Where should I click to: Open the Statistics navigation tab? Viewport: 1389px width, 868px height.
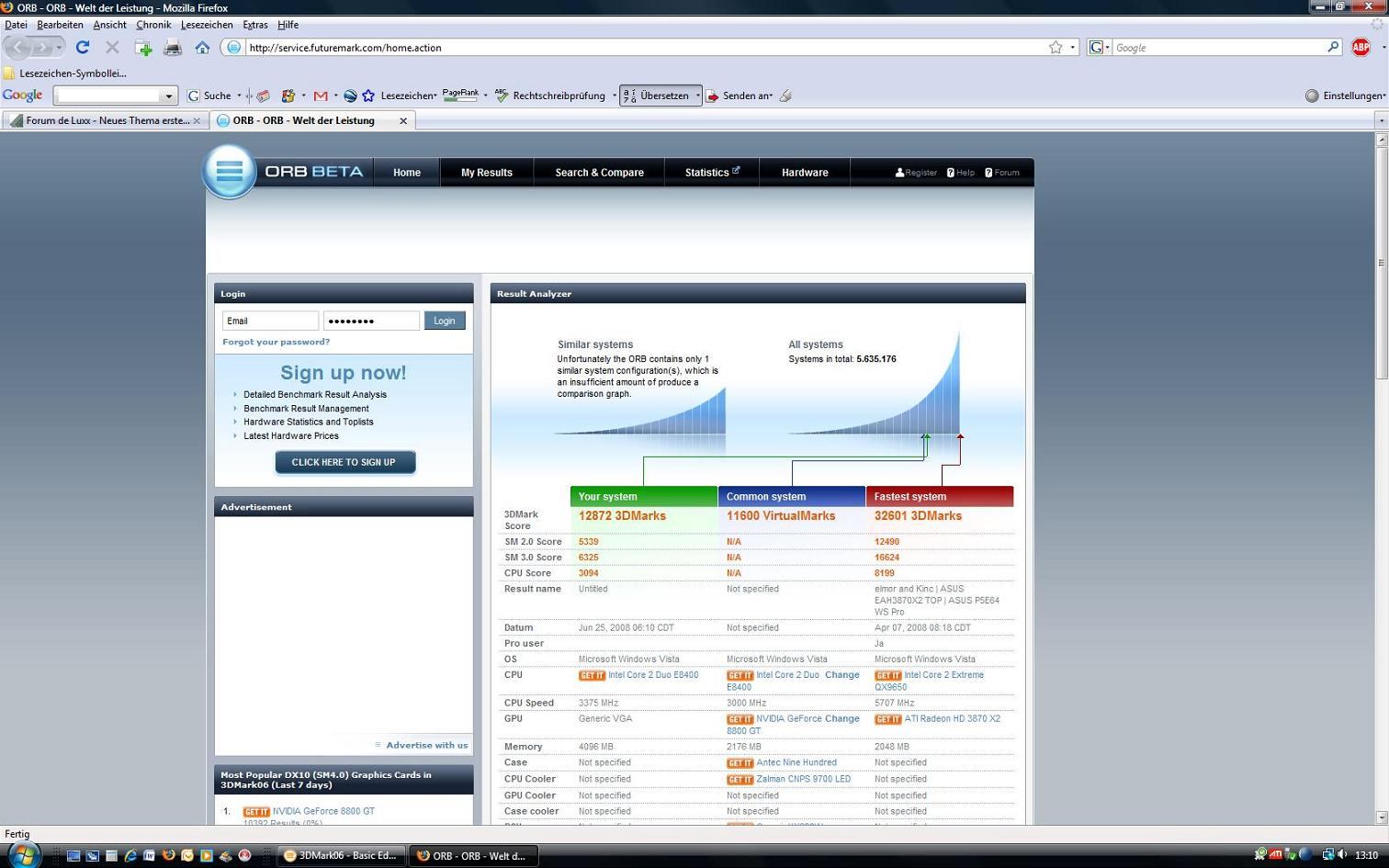click(x=712, y=173)
